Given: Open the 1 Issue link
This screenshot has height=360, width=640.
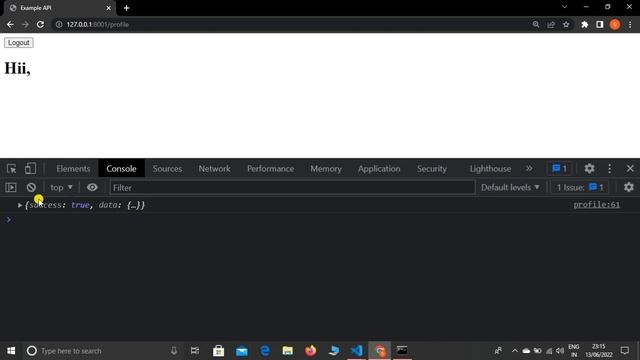Looking at the screenshot, I should [x=580, y=187].
